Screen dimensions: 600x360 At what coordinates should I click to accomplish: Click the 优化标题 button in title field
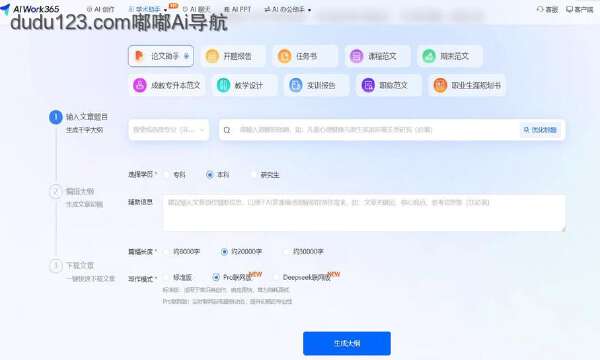pyautogui.click(x=540, y=130)
